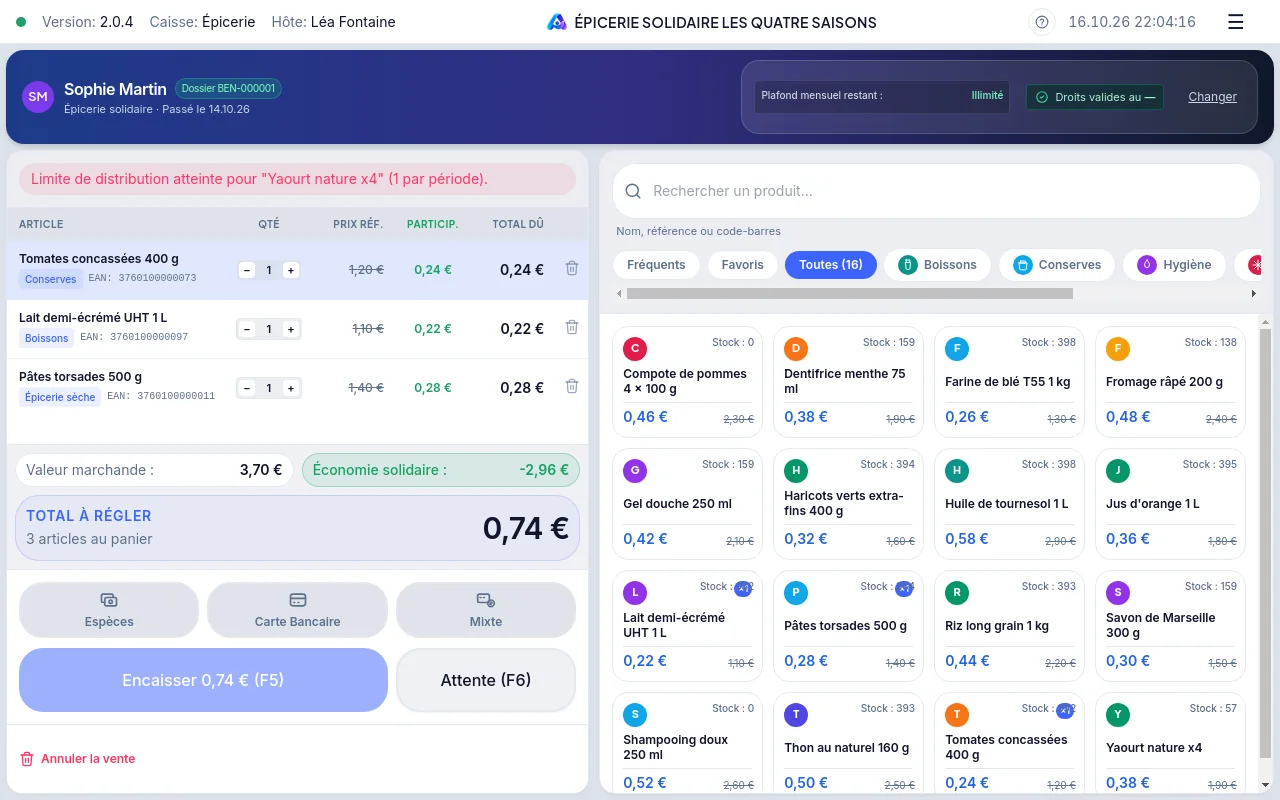This screenshot has width=1280, height=800.
Task: Add Compote de pommes 4 × 100 g
Action: click(687, 382)
